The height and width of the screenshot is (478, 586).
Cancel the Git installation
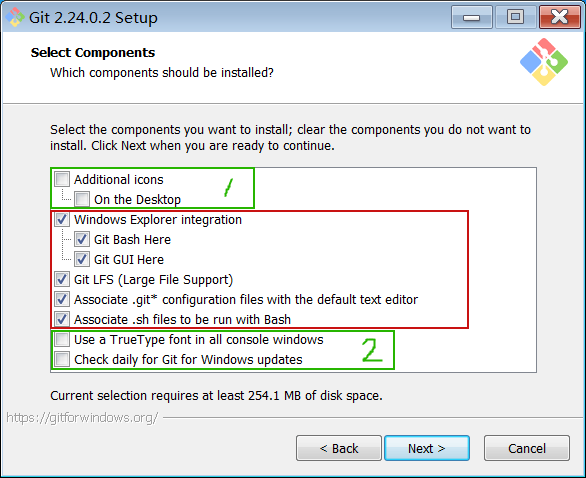point(527,448)
